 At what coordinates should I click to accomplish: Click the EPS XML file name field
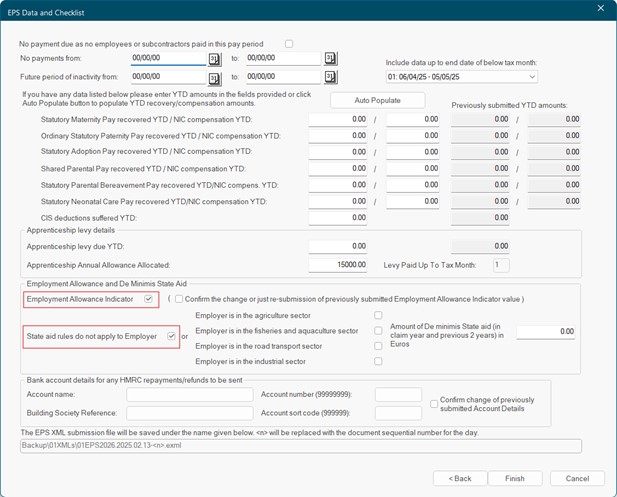point(301,446)
